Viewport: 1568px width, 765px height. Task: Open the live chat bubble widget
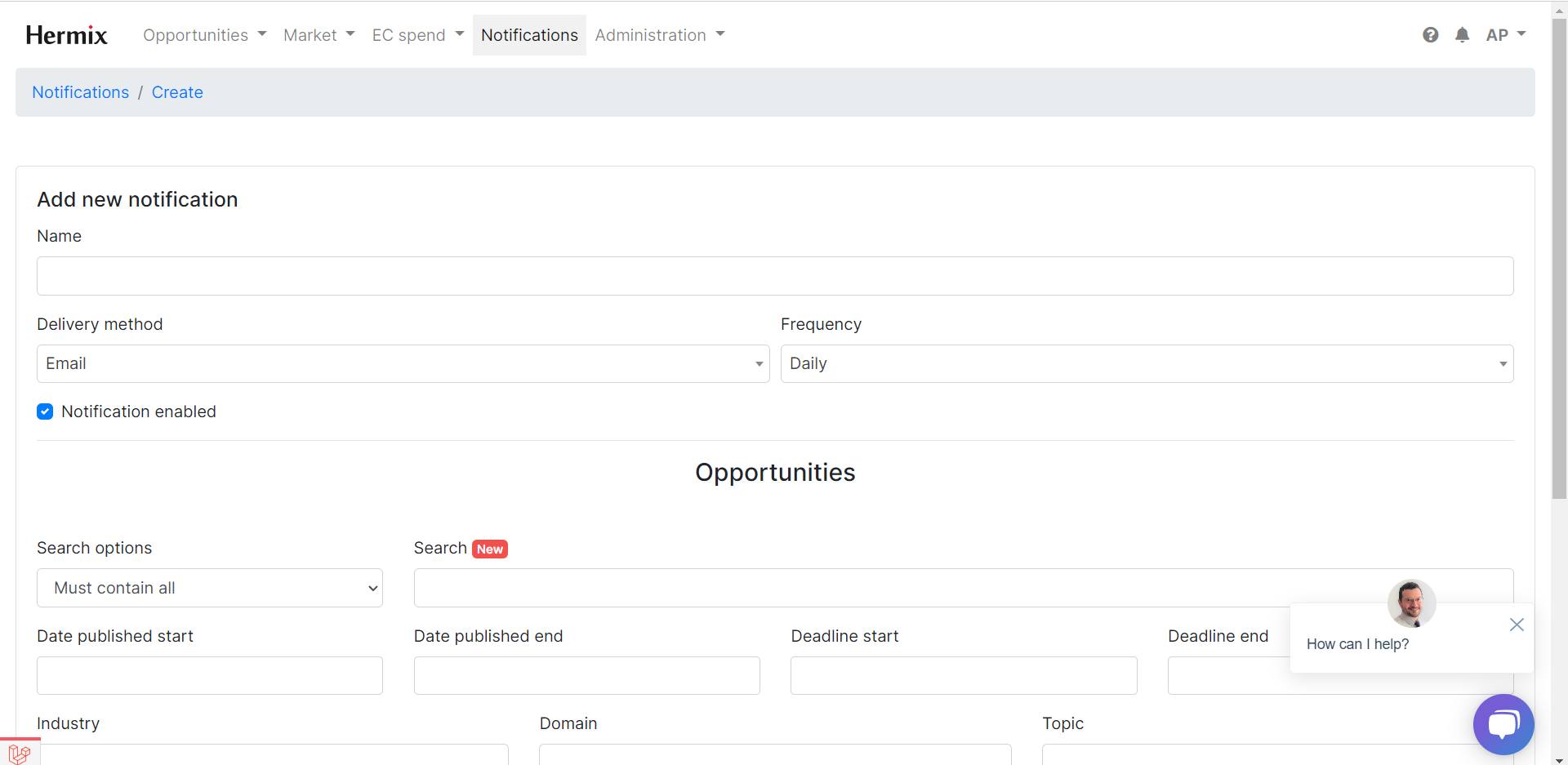click(x=1503, y=724)
